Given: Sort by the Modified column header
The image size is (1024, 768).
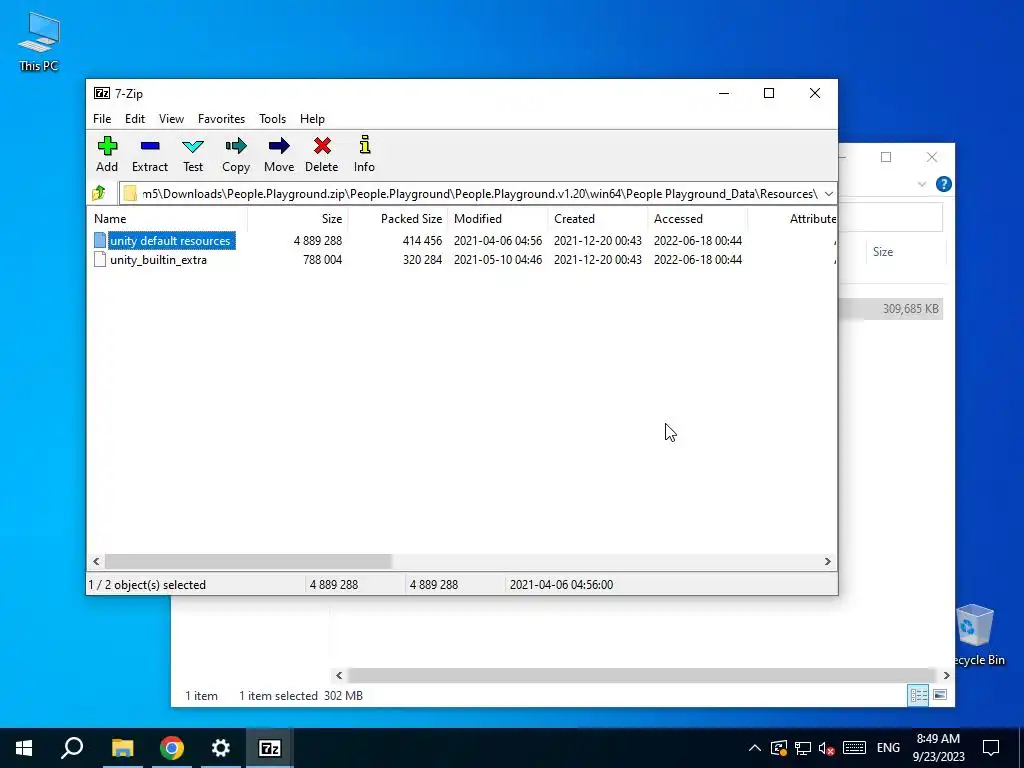Looking at the screenshot, I should coord(498,219).
